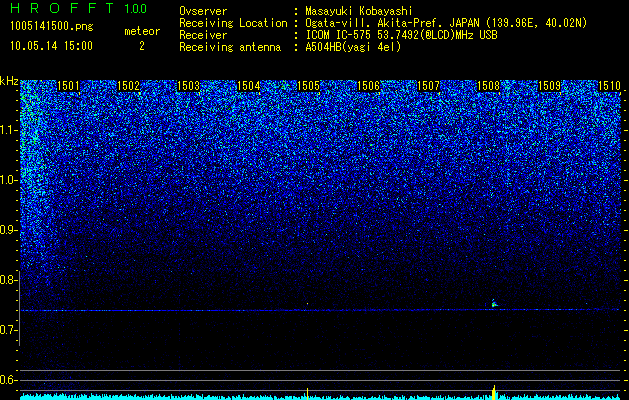Click the Ovserver label
This screenshot has height=400, width=629.
coord(203,11)
